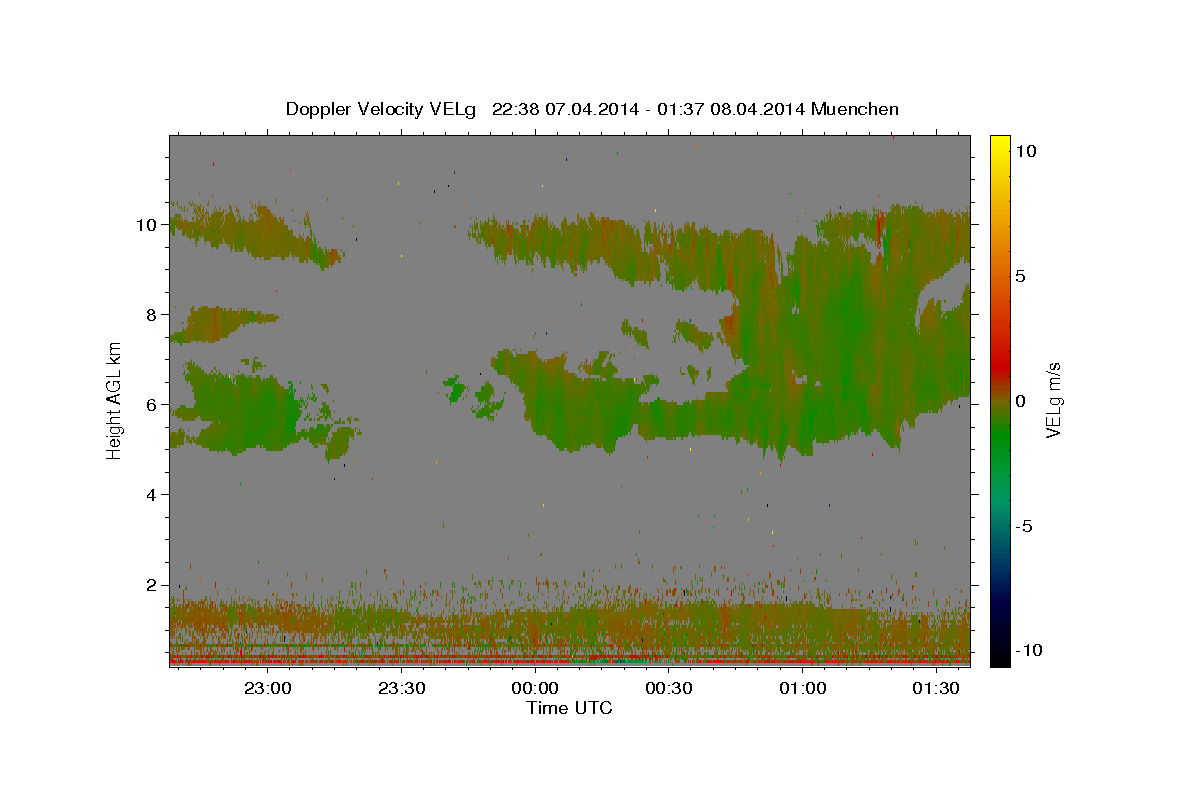Click the 01:00 time tick label
The image size is (1200, 800).
[802, 688]
